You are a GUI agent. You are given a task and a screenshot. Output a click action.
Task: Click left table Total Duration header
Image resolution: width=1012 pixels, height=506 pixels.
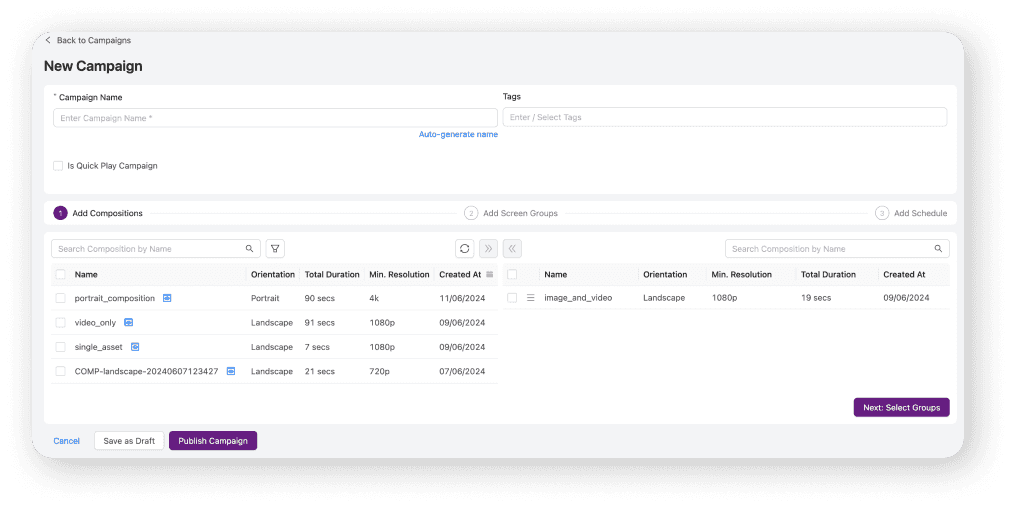[332, 274]
